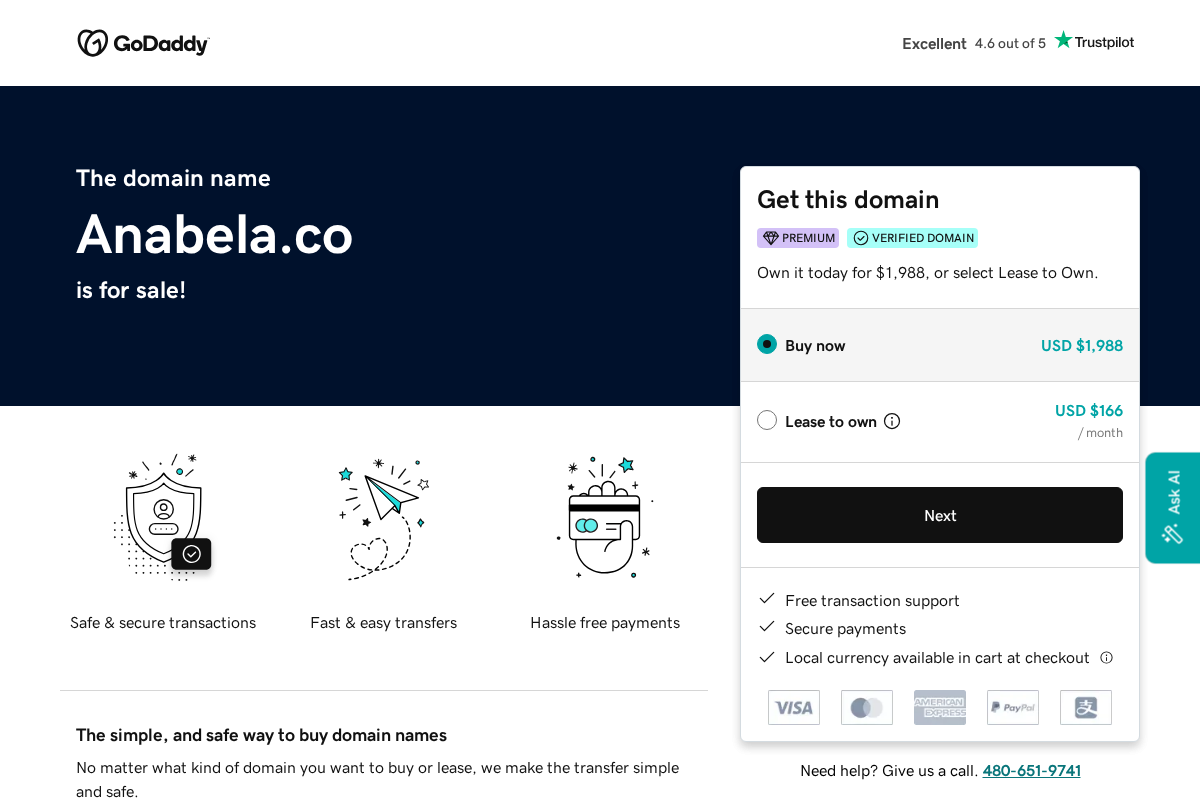Call the 480-651-9741 help number link
Viewport: 1200px width, 800px height.
click(1031, 770)
